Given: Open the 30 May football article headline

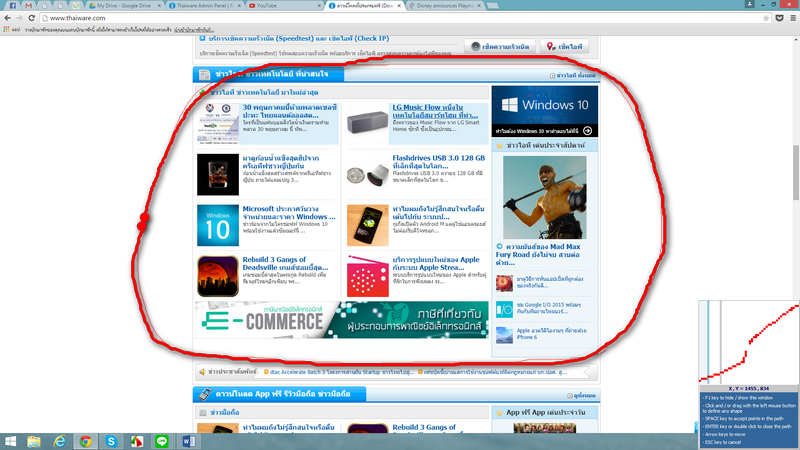Looking at the screenshot, I should pos(290,111).
